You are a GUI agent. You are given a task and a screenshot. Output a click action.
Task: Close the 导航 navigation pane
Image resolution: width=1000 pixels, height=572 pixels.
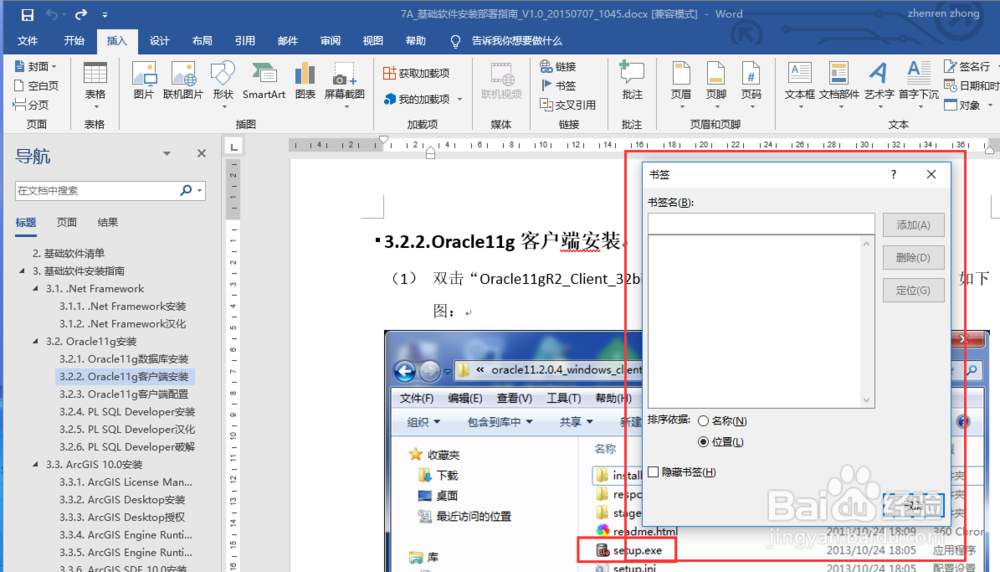(x=202, y=154)
